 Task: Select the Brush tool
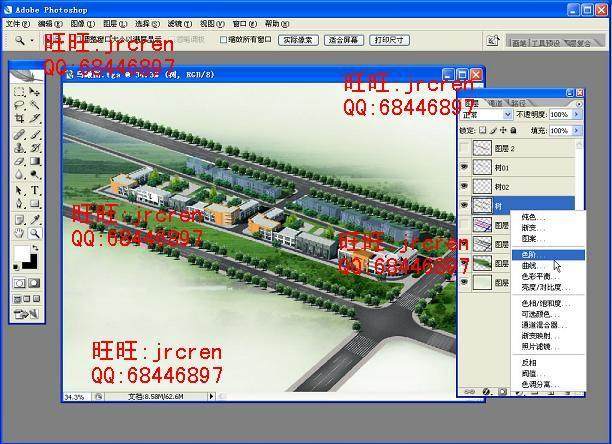(x=34, y=135)
